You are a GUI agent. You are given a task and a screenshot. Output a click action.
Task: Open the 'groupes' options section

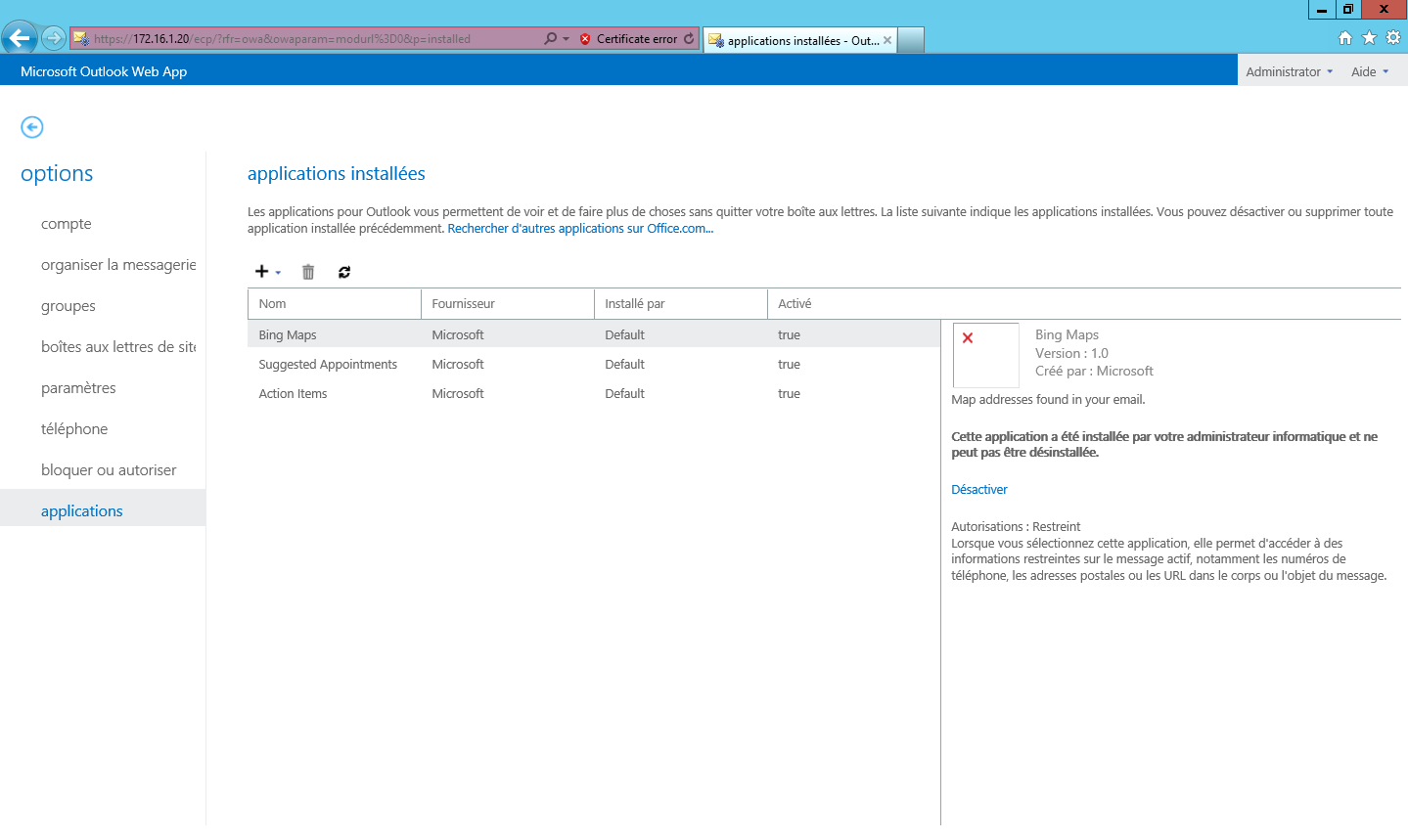pyautogui.click(x=68, y=306)
